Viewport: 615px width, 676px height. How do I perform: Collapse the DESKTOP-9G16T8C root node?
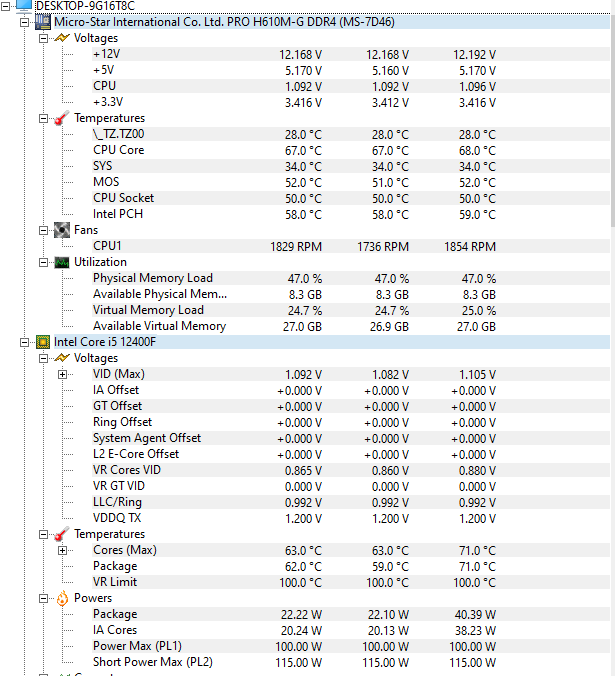[x=5, y=6]
